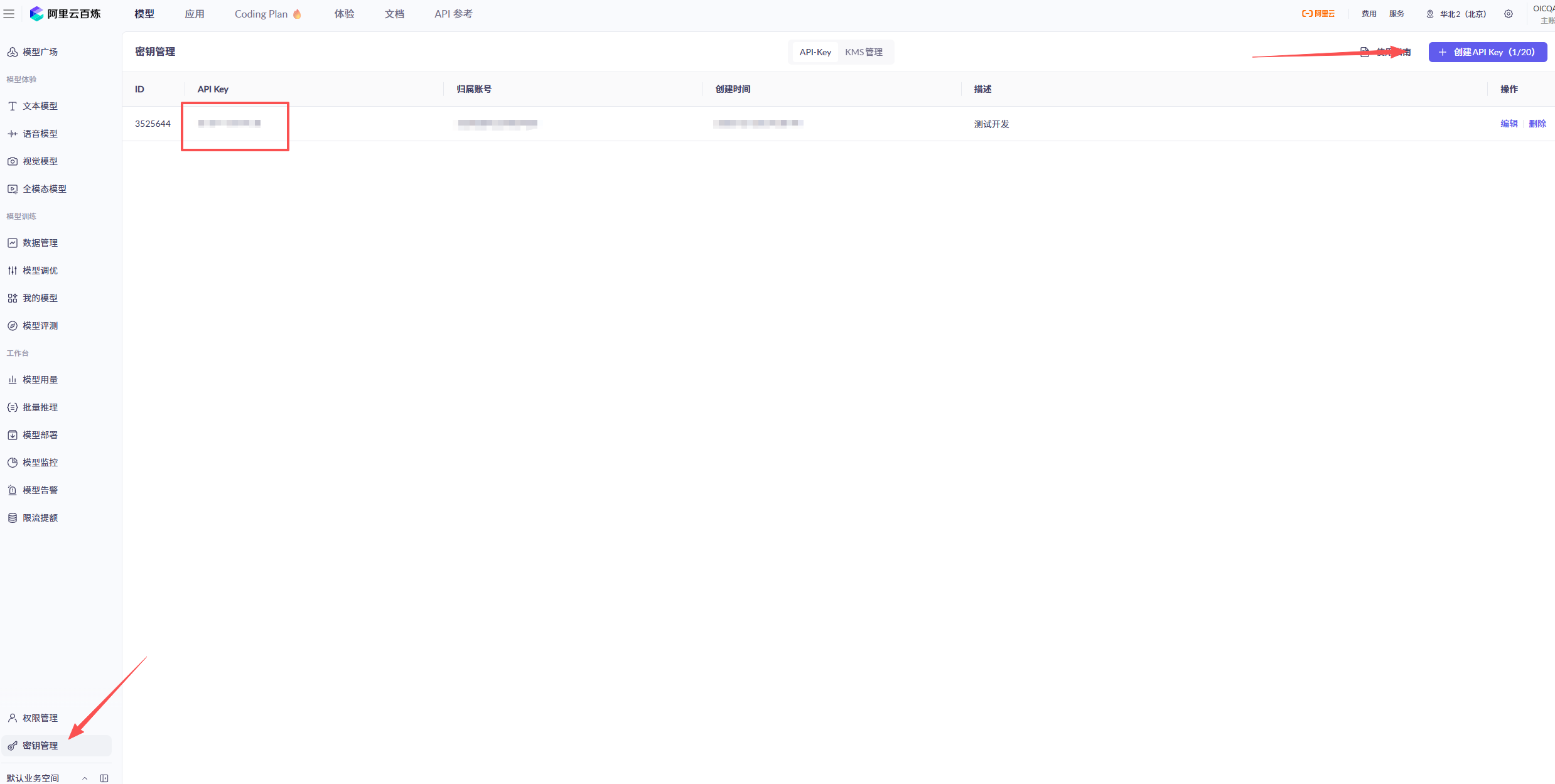Image resolution: width=1555 pixels, height=784 pixels.
Task: Click the hamburger menu icon
Action: pyautogui.click(x=9, y=14)
